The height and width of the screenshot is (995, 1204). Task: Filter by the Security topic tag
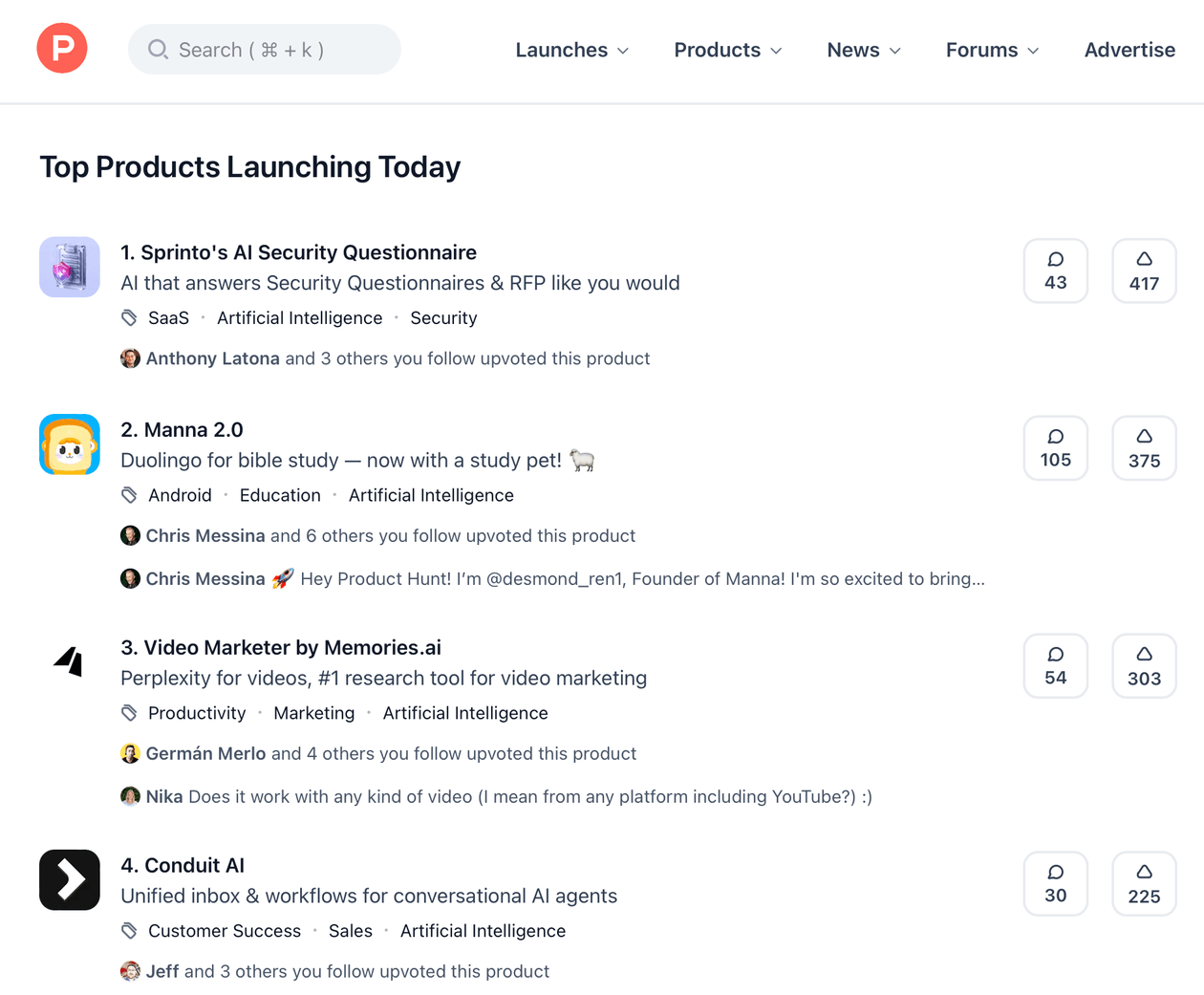pyautogui.click(x=443, y=318)
